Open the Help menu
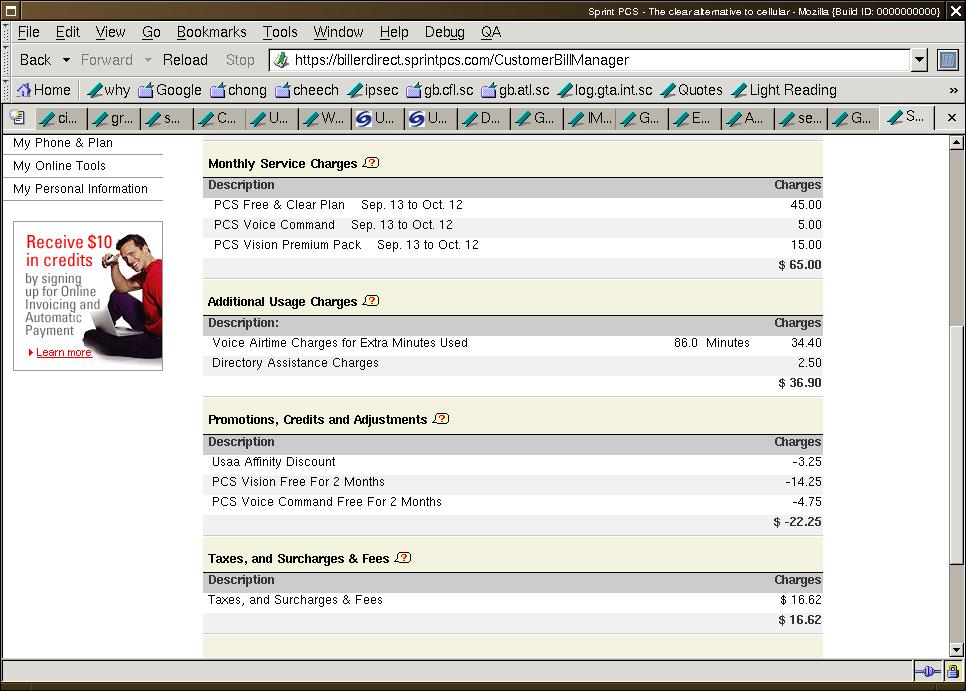The image size is (966, 691). point(394,32)
